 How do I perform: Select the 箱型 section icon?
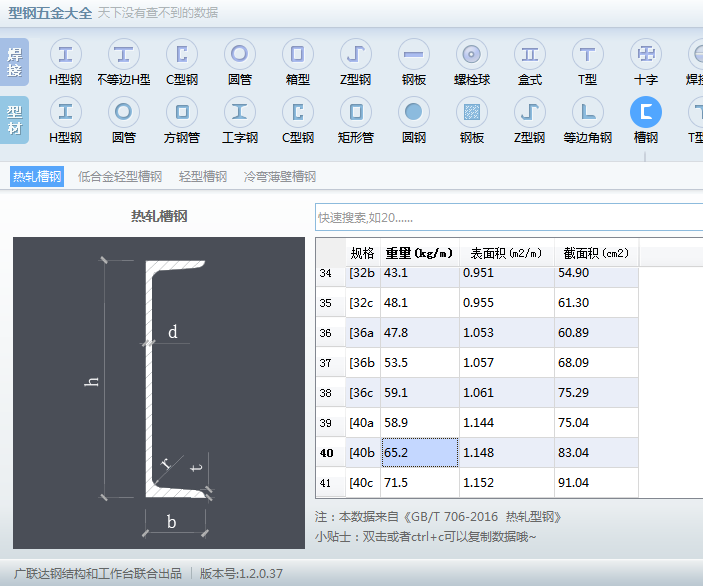click(298, 54)
